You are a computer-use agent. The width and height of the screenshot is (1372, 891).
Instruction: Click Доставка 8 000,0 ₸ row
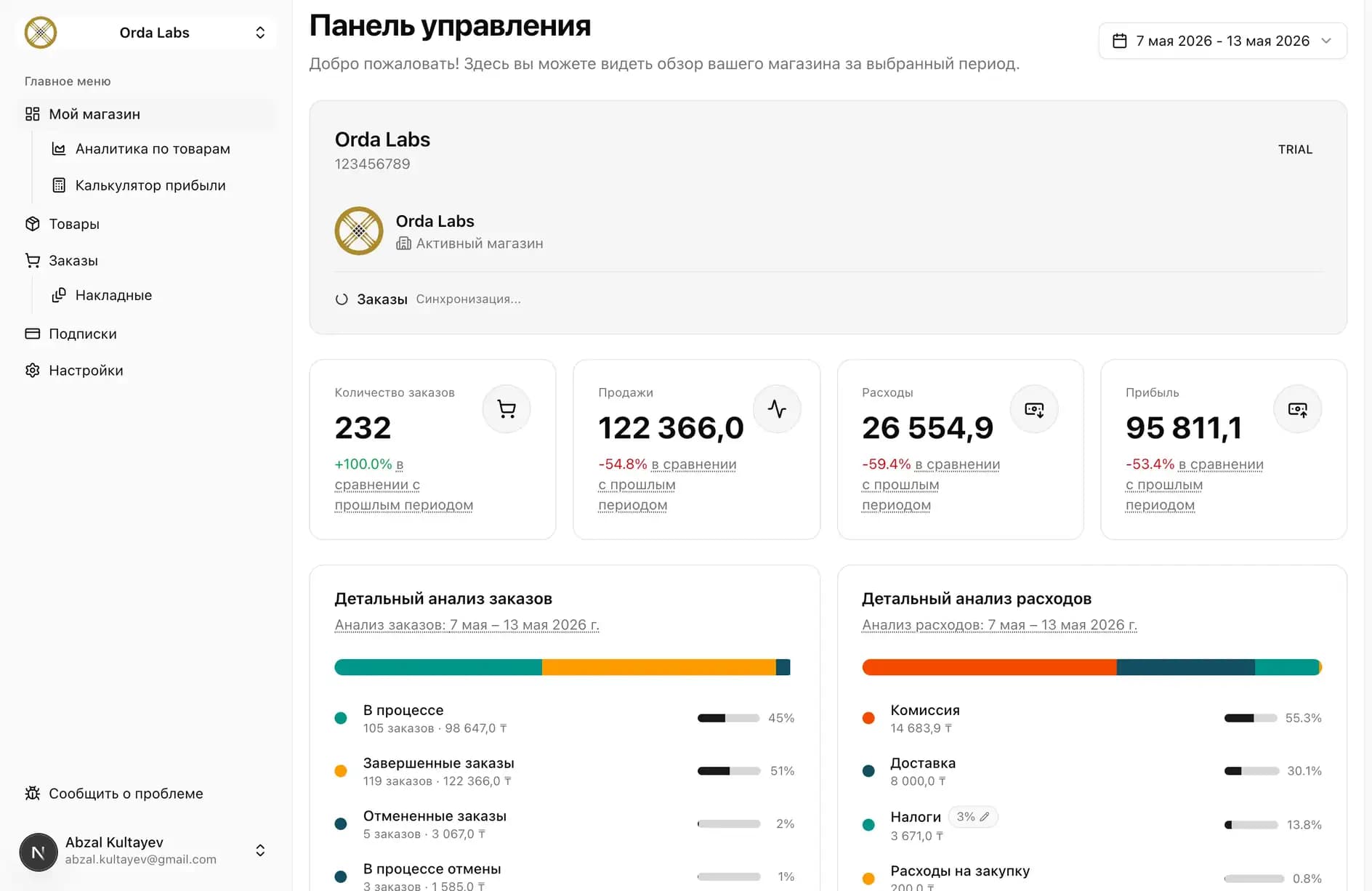tap(1091, 771)
